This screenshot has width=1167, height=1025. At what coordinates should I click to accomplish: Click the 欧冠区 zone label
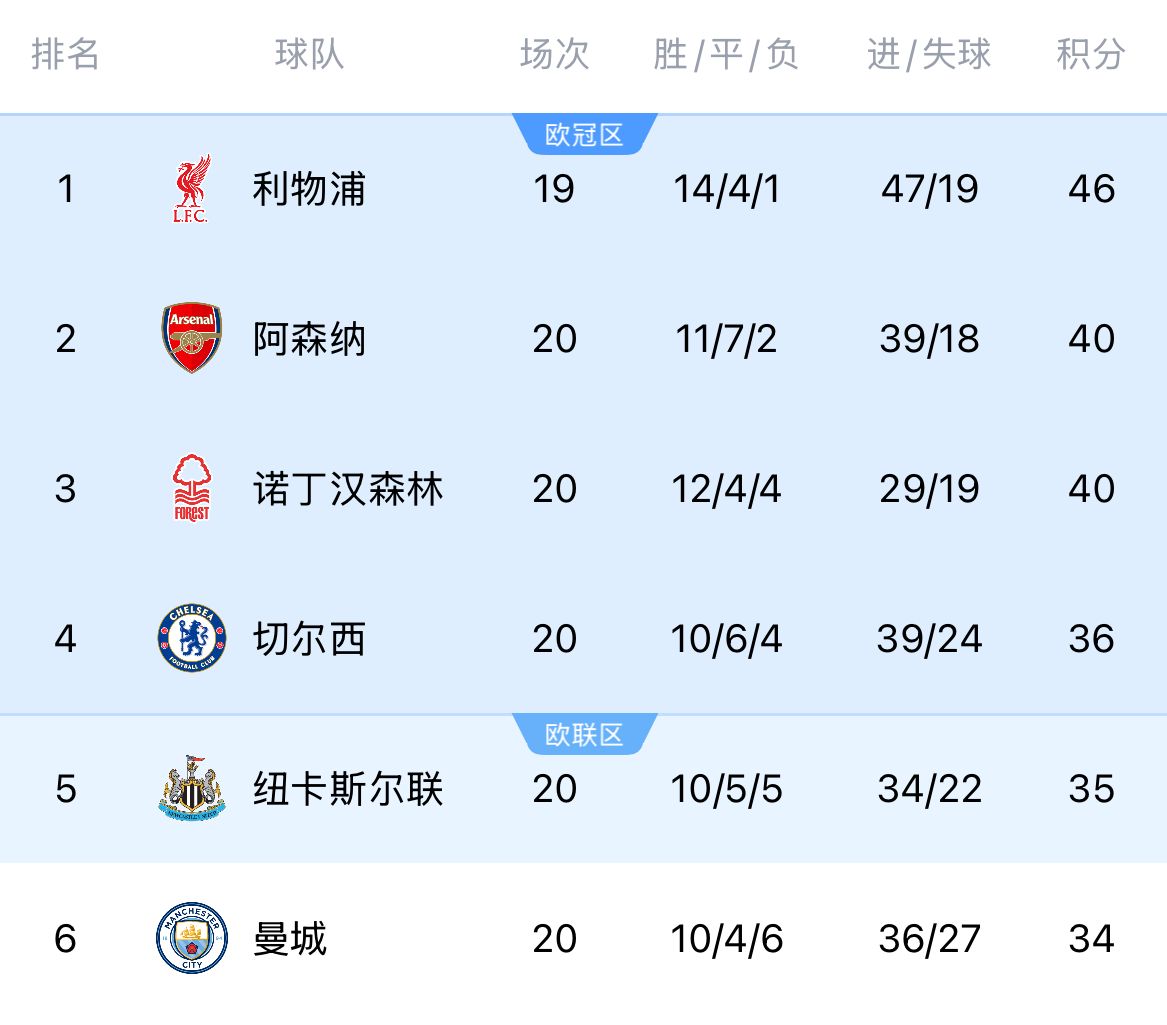tap(584, 135)
